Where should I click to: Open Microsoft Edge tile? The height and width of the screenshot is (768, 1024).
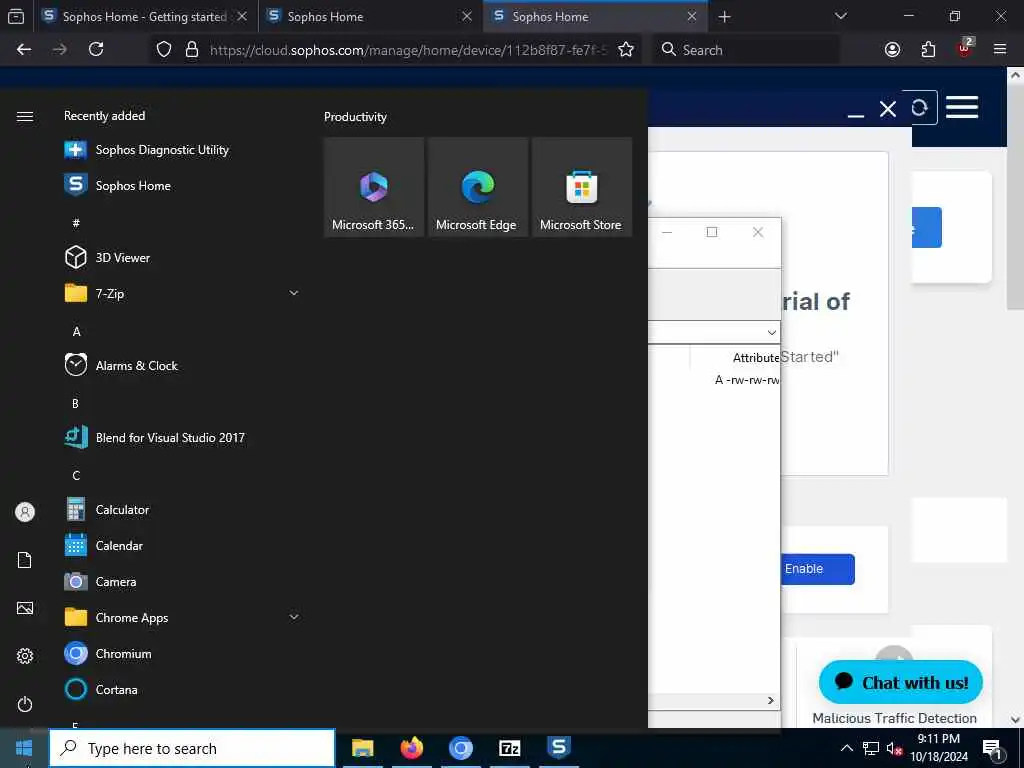click(x=477, y=187)
